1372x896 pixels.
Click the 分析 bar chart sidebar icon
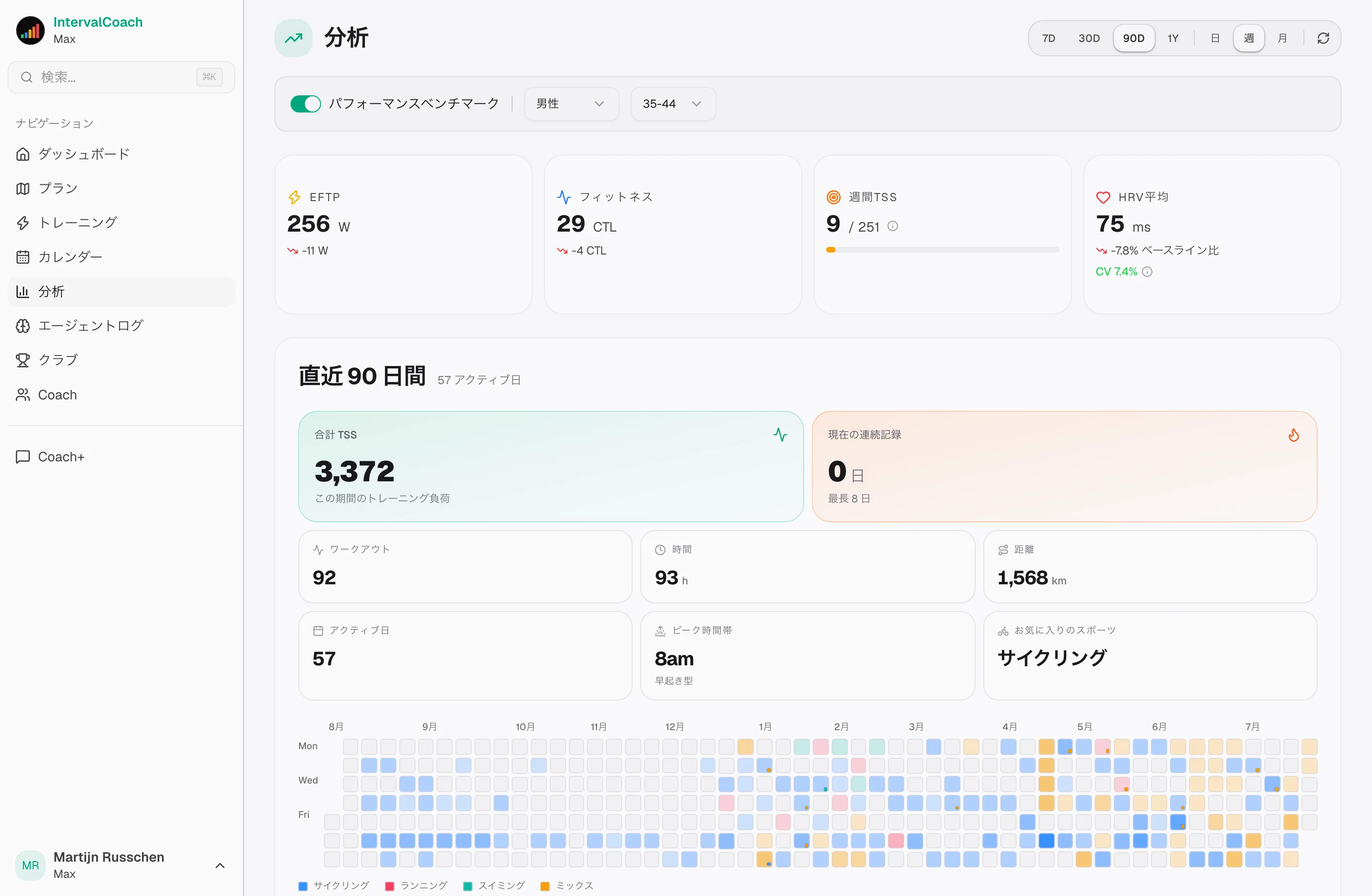22,291
